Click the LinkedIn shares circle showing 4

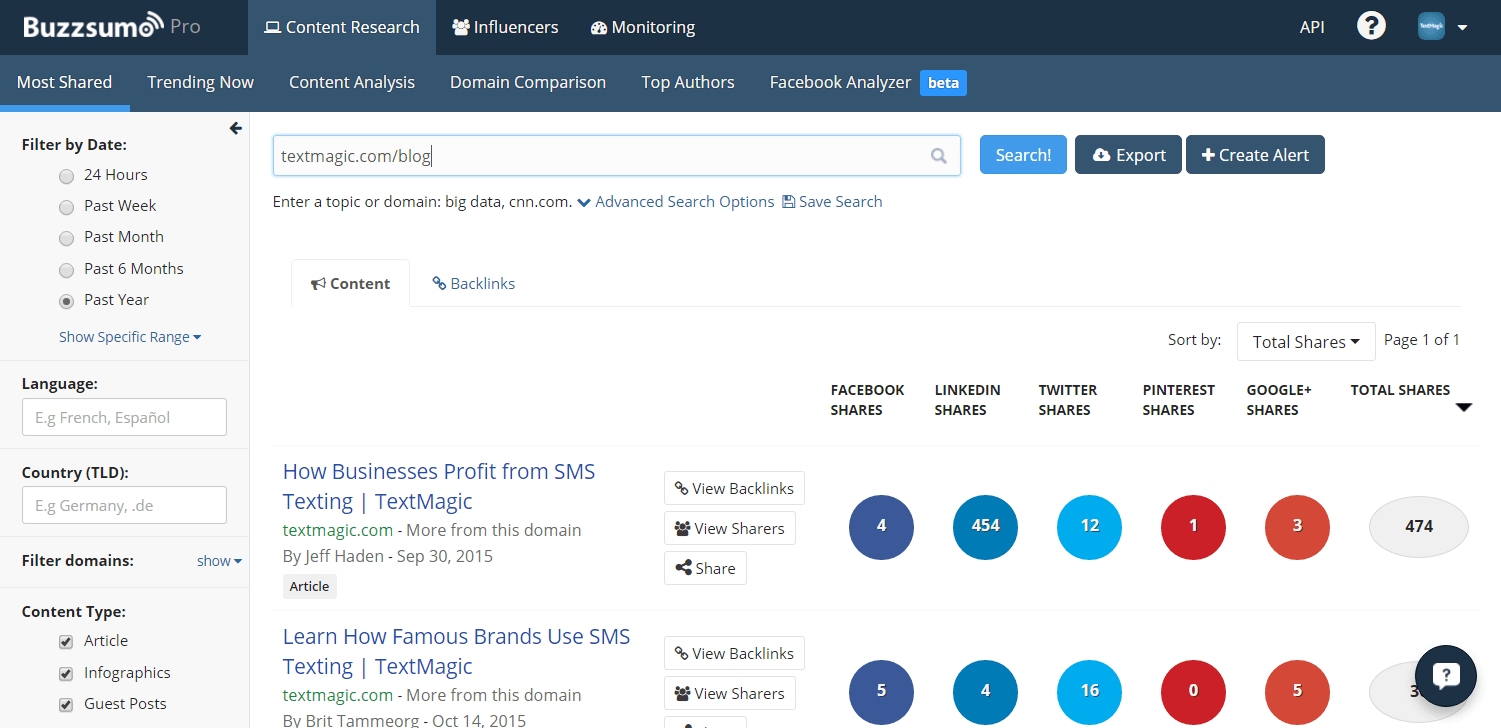[985, 691]
